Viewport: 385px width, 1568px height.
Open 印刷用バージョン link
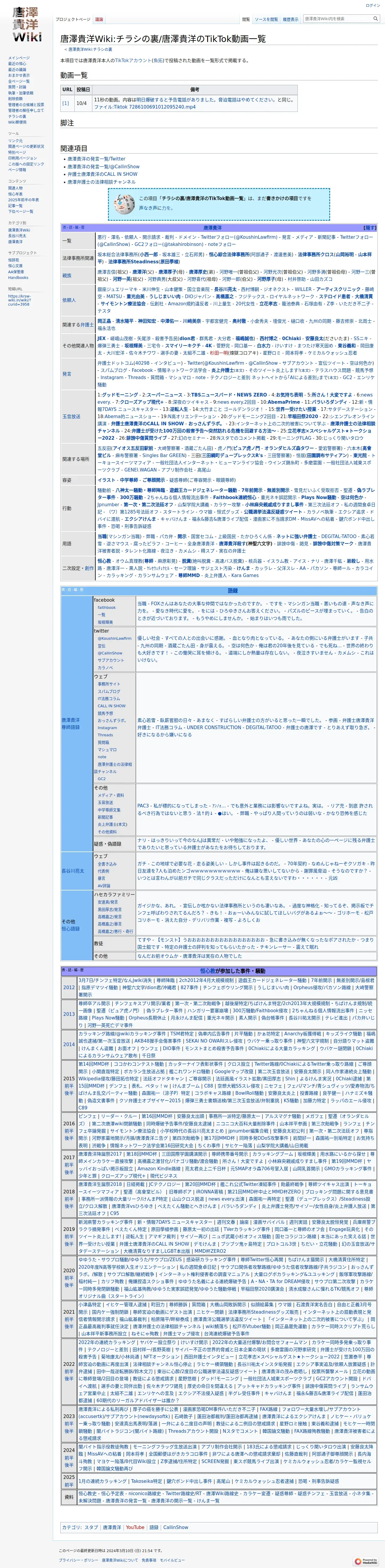point(22,158)
